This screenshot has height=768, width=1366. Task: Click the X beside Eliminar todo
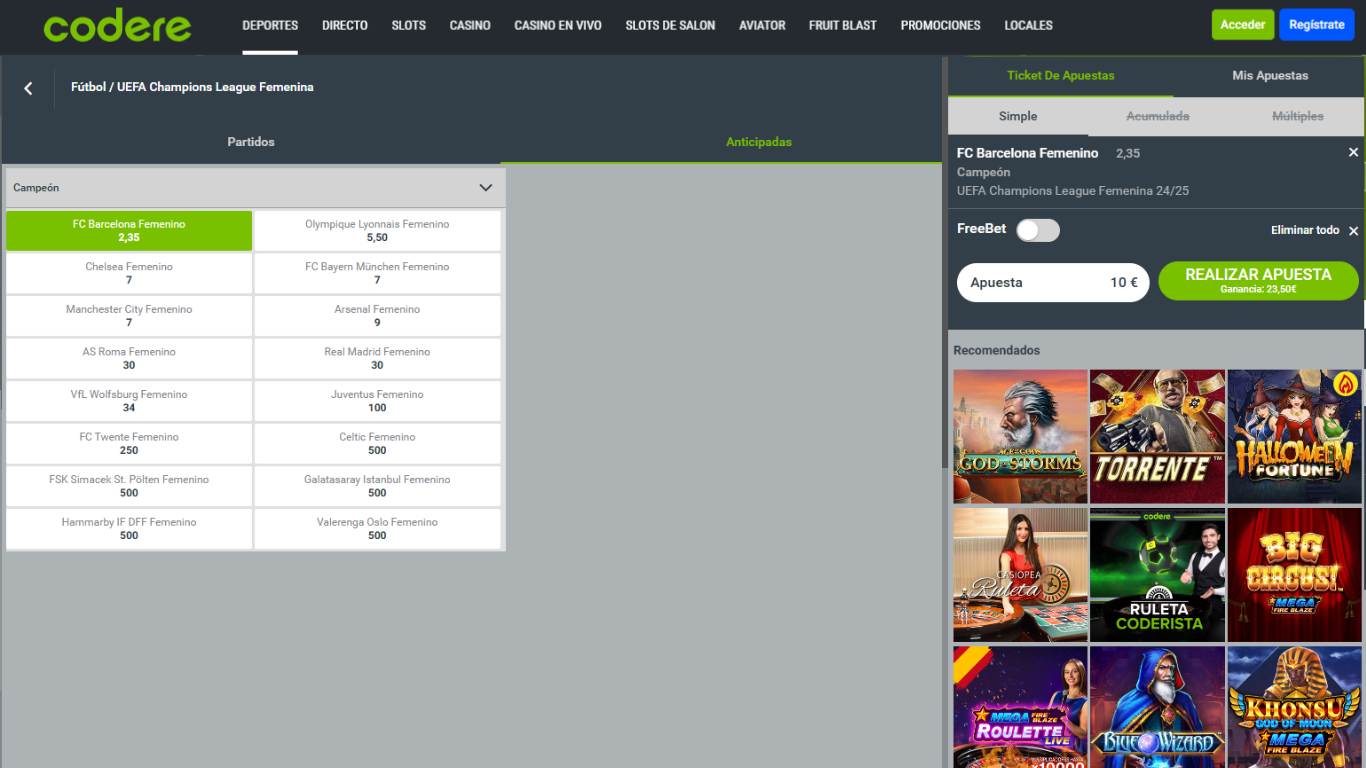pos(1353,231)
